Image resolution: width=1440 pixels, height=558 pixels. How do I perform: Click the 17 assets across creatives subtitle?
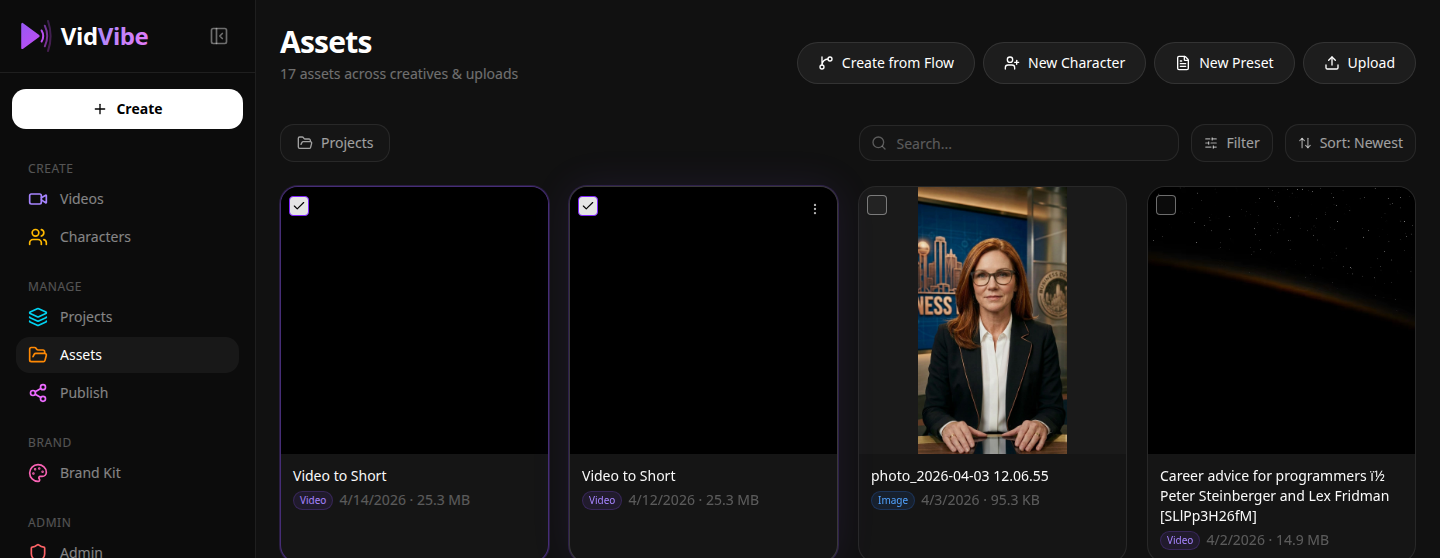coord(399,74)
